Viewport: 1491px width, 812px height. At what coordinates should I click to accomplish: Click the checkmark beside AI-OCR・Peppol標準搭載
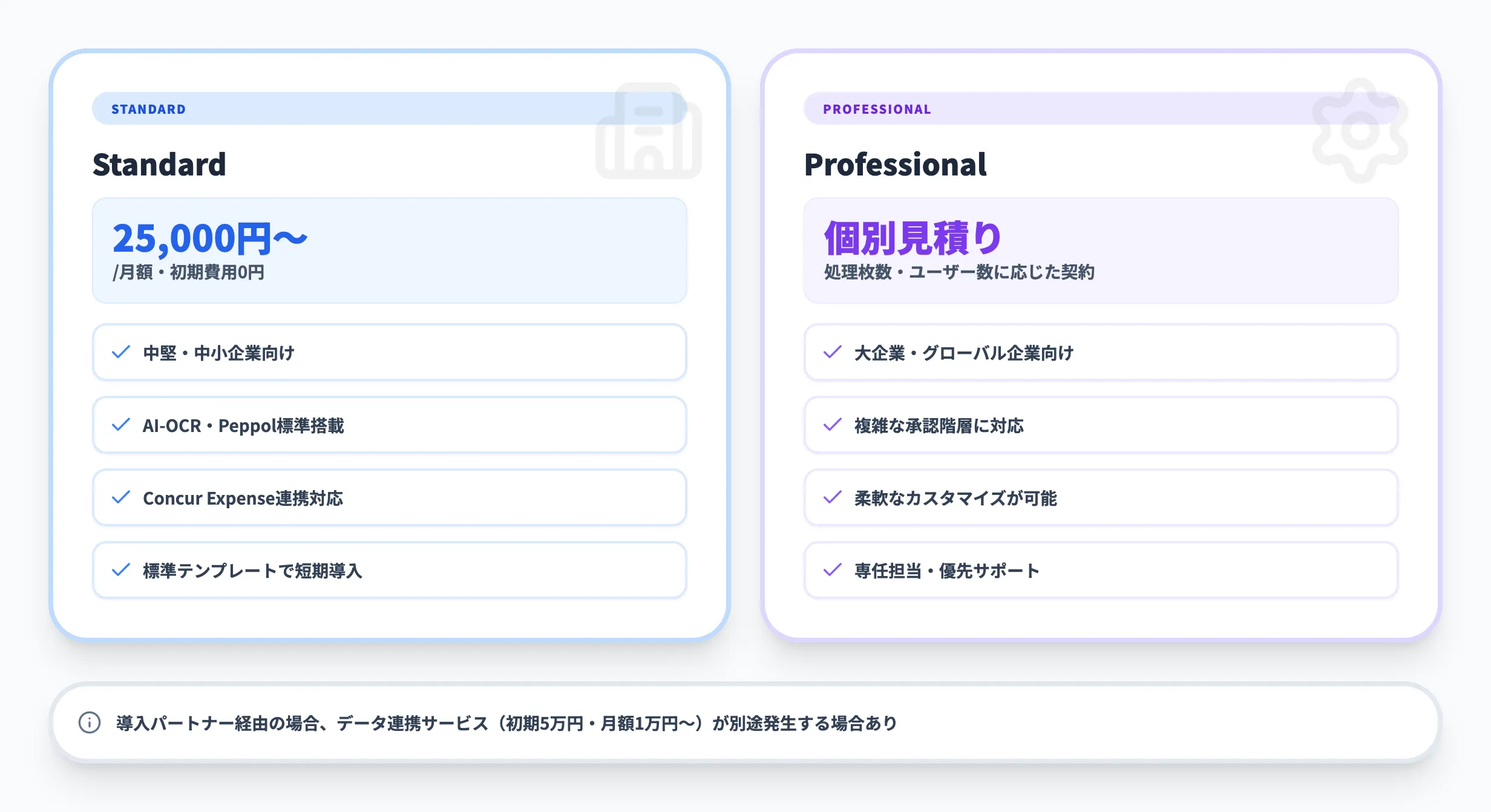coord(121,424)
